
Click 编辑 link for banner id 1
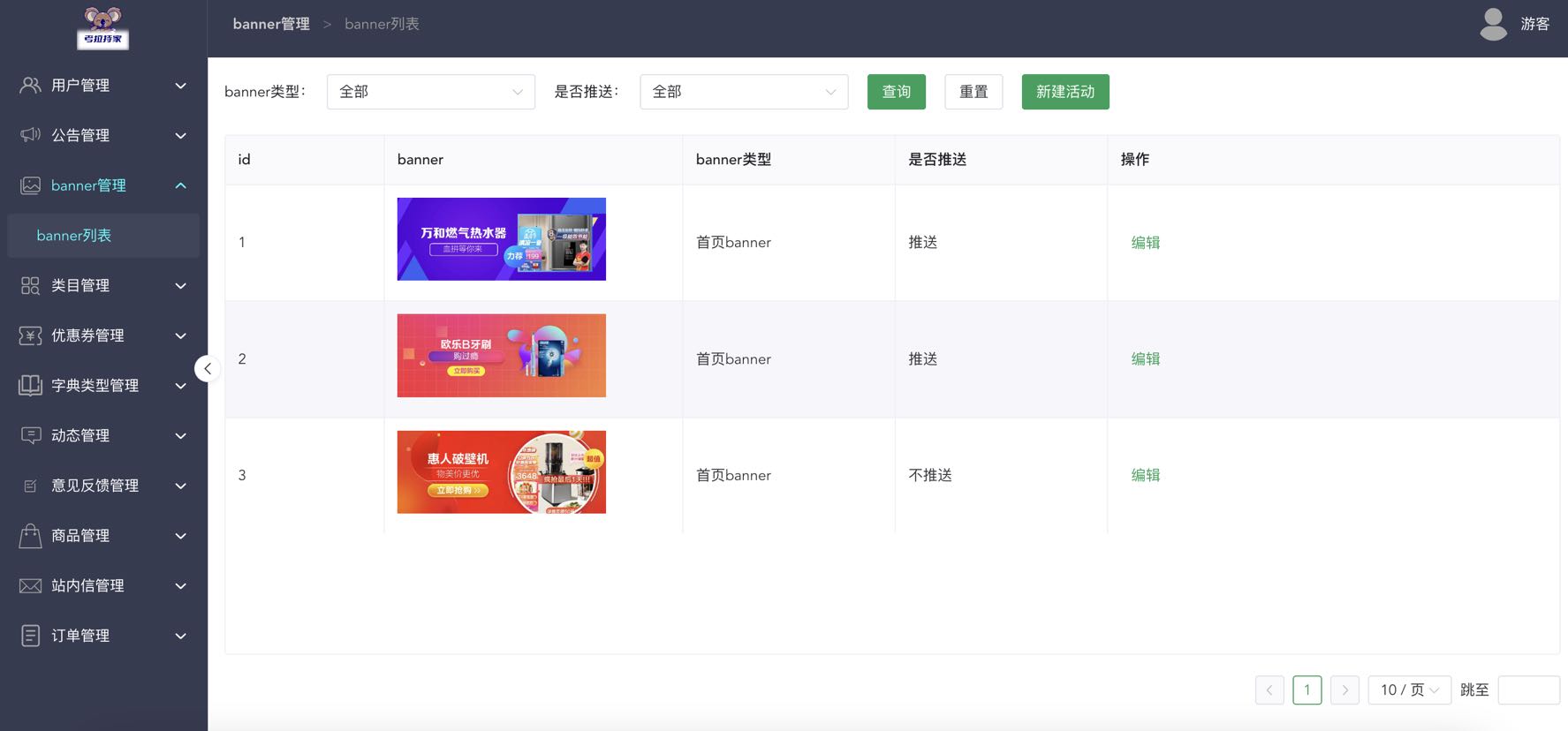pyautogui.click(x=1146, y=243)
